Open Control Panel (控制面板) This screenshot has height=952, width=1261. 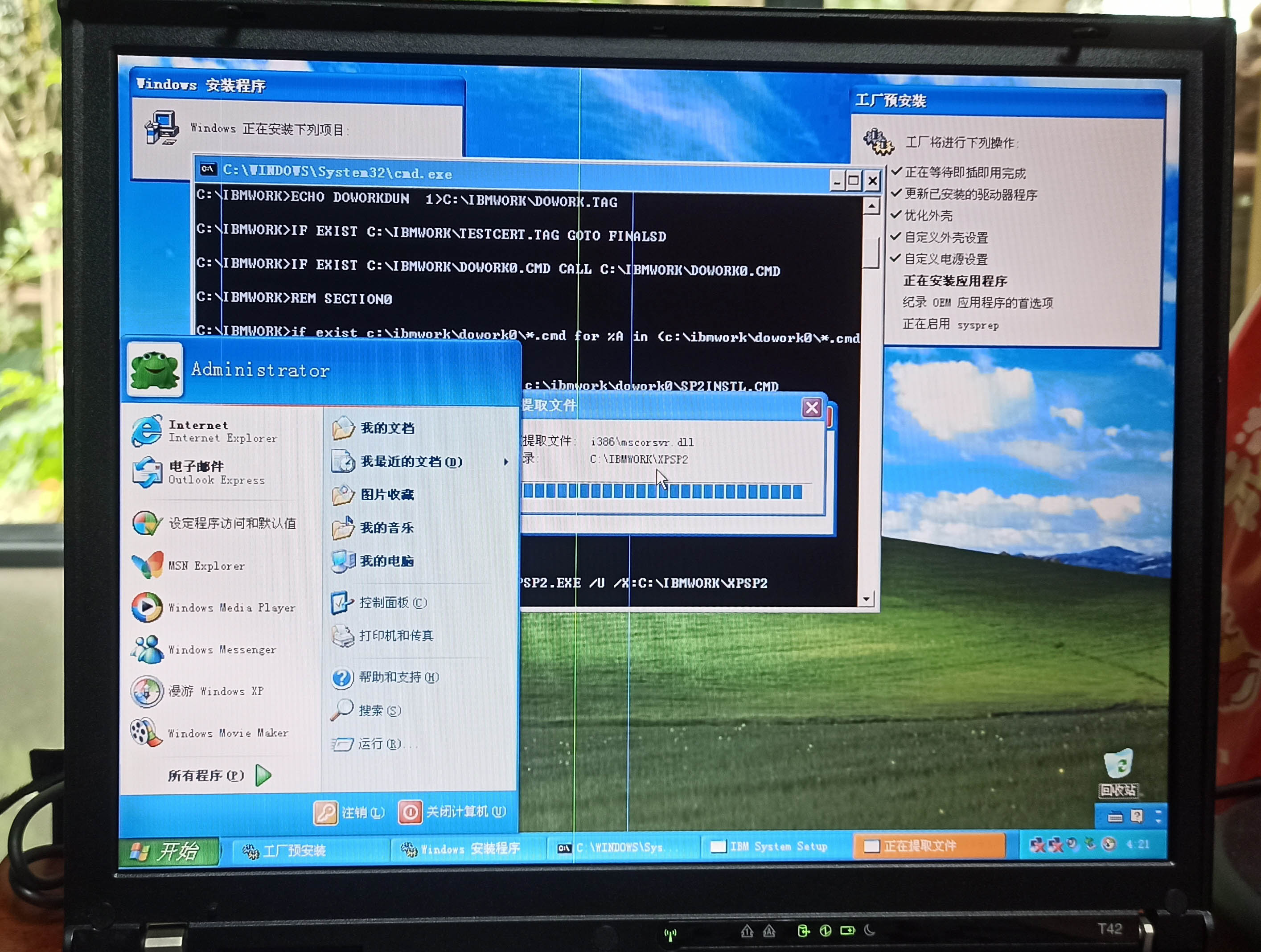click(379, 603)
